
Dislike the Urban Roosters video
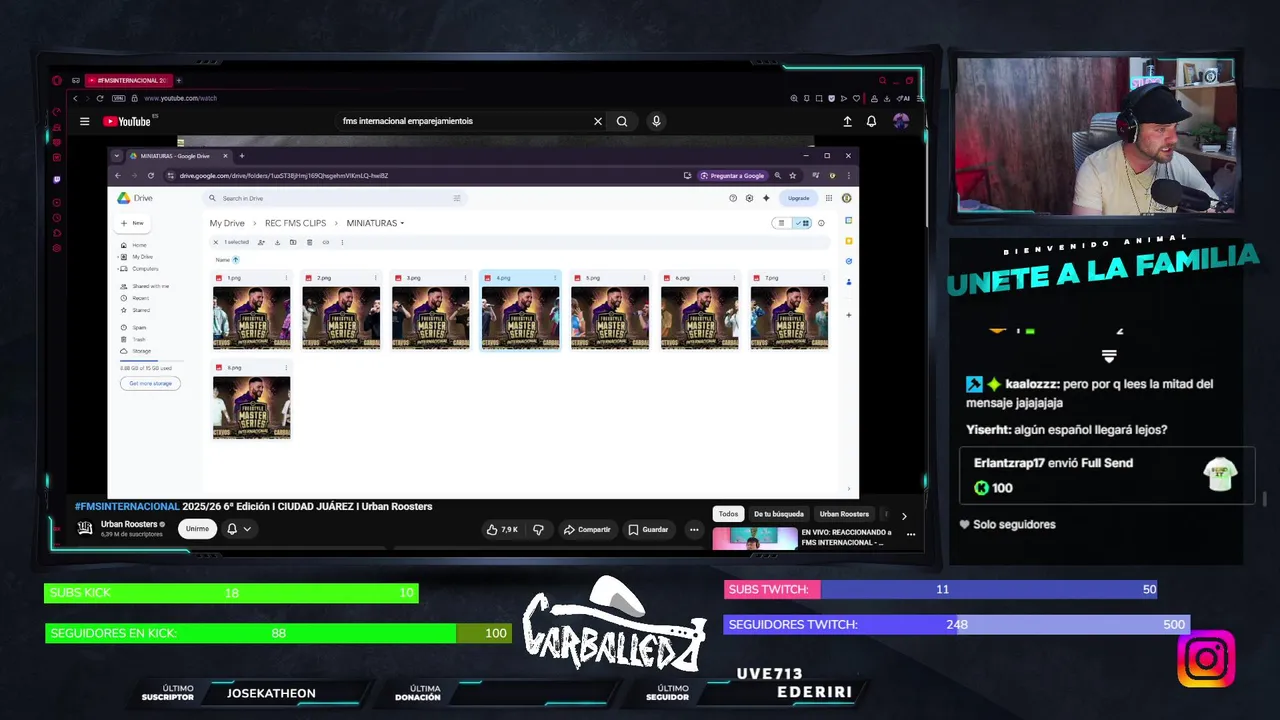pyautogui.click(x=538, y=529)
